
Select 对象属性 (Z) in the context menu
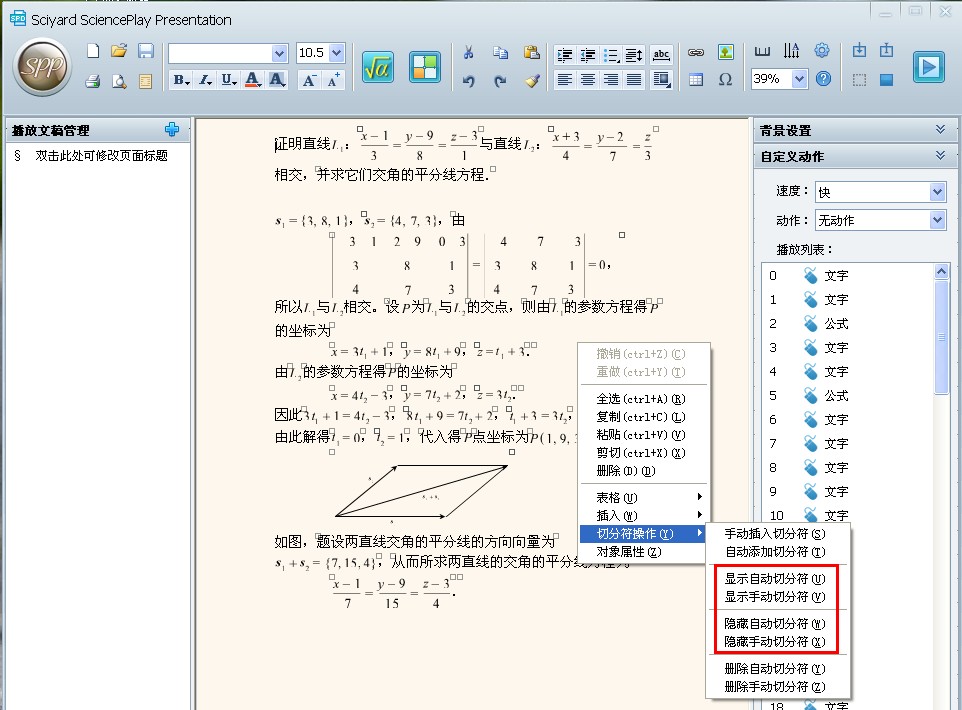point(642,552)
